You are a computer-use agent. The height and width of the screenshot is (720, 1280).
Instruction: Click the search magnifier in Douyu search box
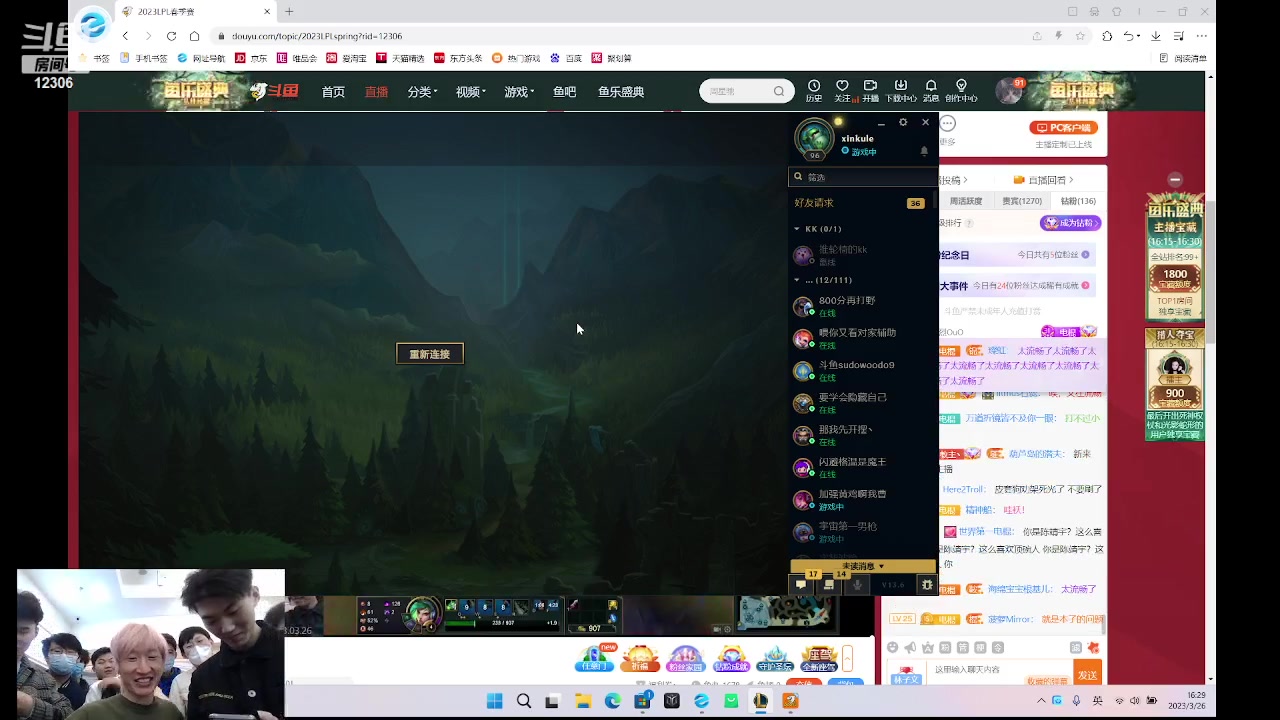tap(779, 92)
